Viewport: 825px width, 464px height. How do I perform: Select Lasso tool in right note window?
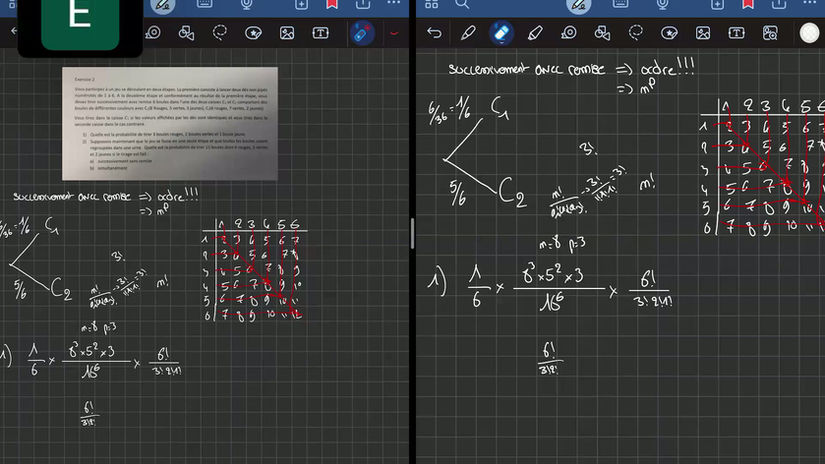pos(636,33)
